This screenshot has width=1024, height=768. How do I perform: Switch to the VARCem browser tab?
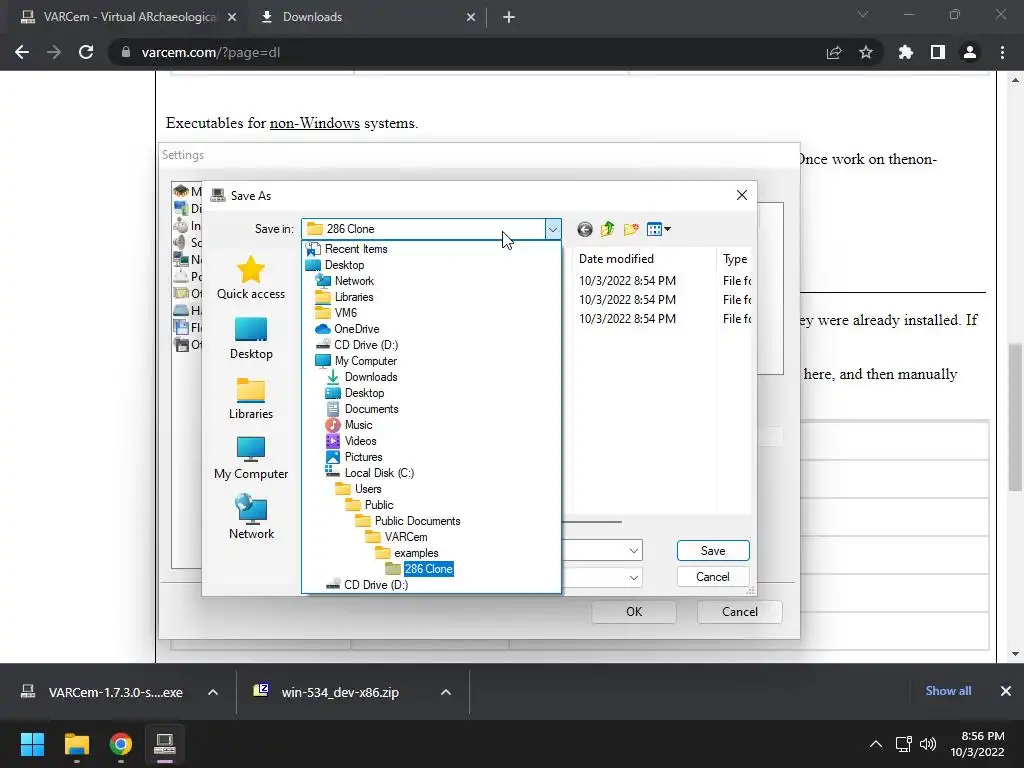pos(129,17)
